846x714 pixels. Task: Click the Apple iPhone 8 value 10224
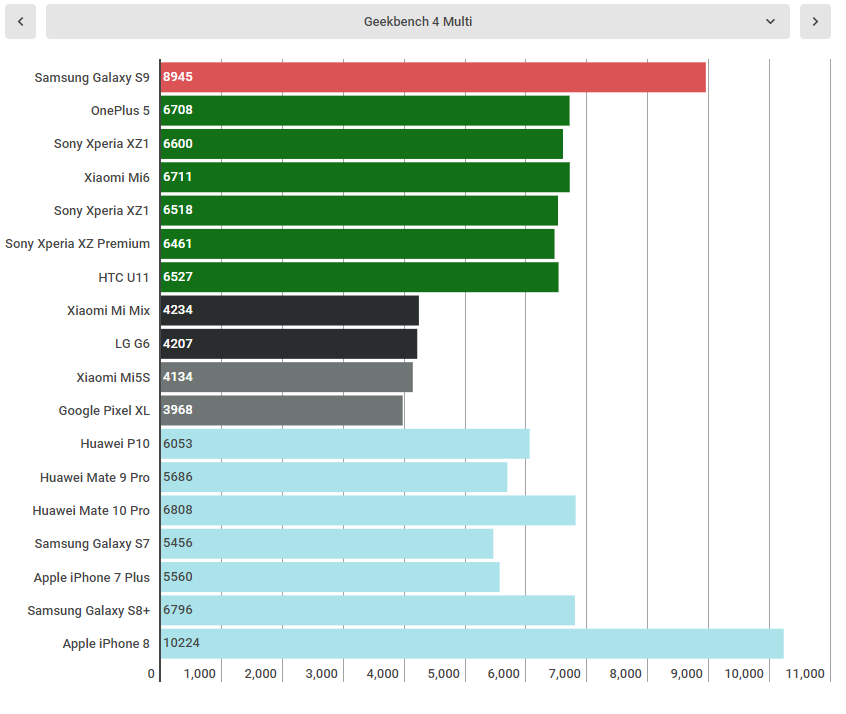(182, 643)
